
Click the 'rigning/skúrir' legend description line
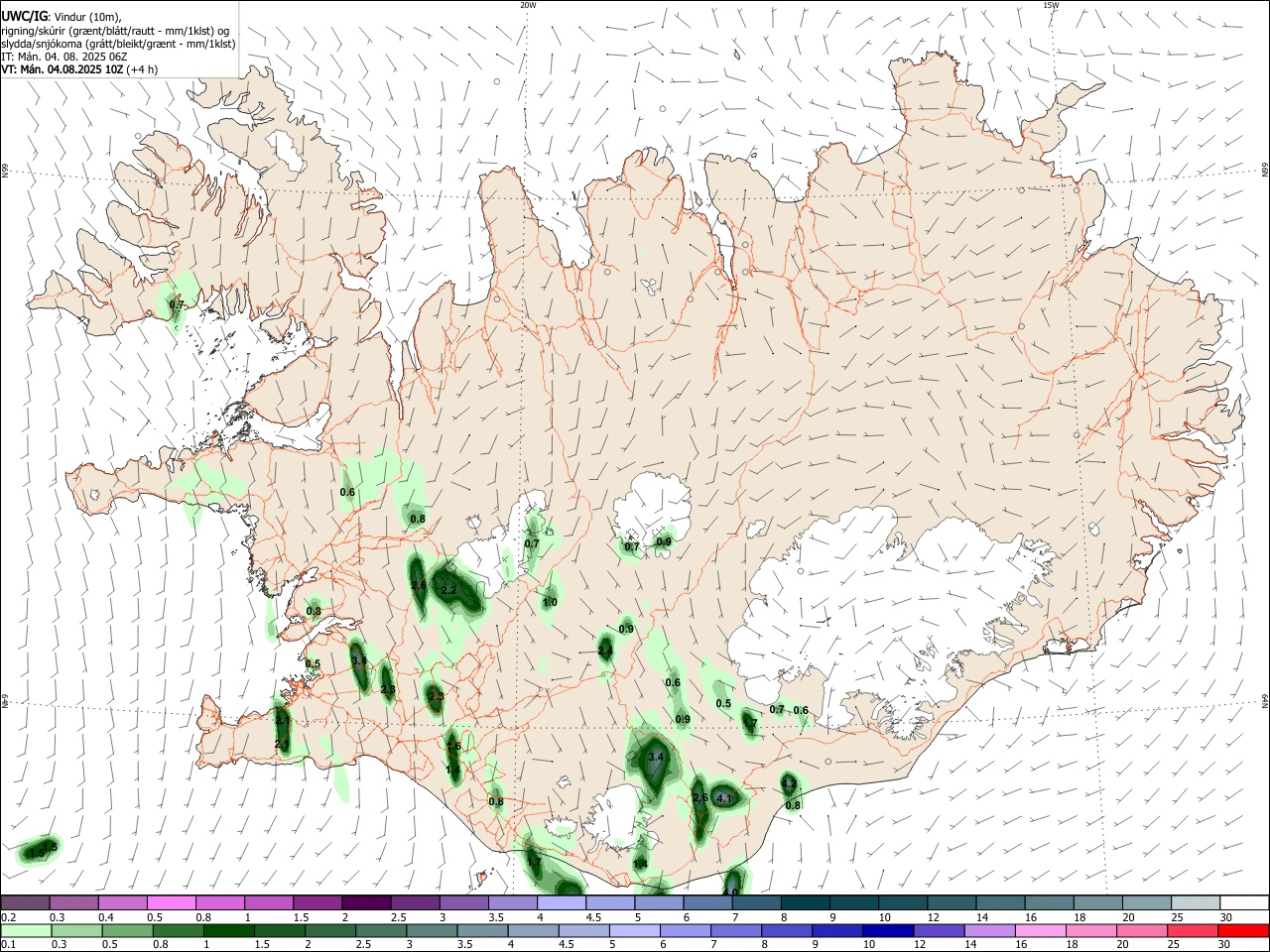[115, 30]
